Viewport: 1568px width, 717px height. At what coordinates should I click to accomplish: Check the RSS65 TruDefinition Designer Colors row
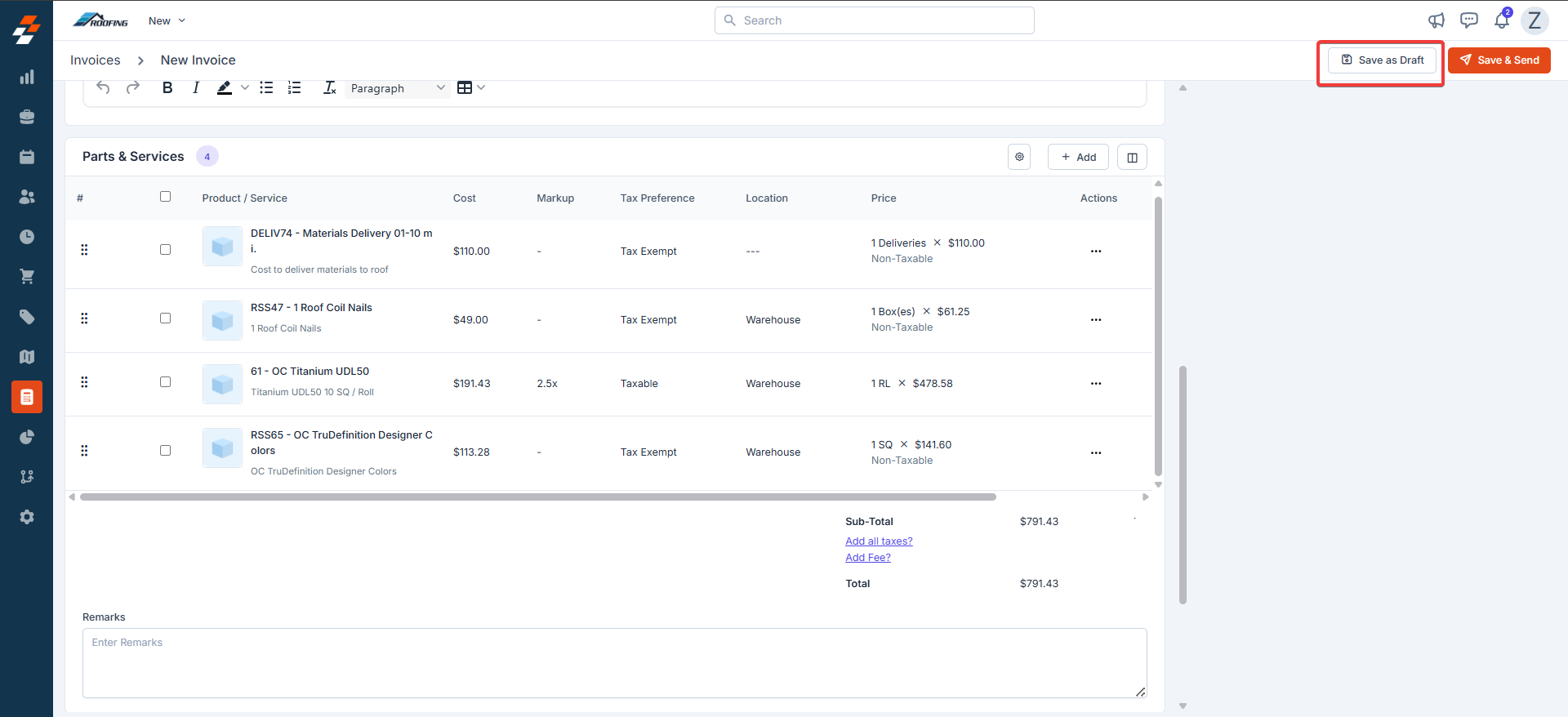165,451
